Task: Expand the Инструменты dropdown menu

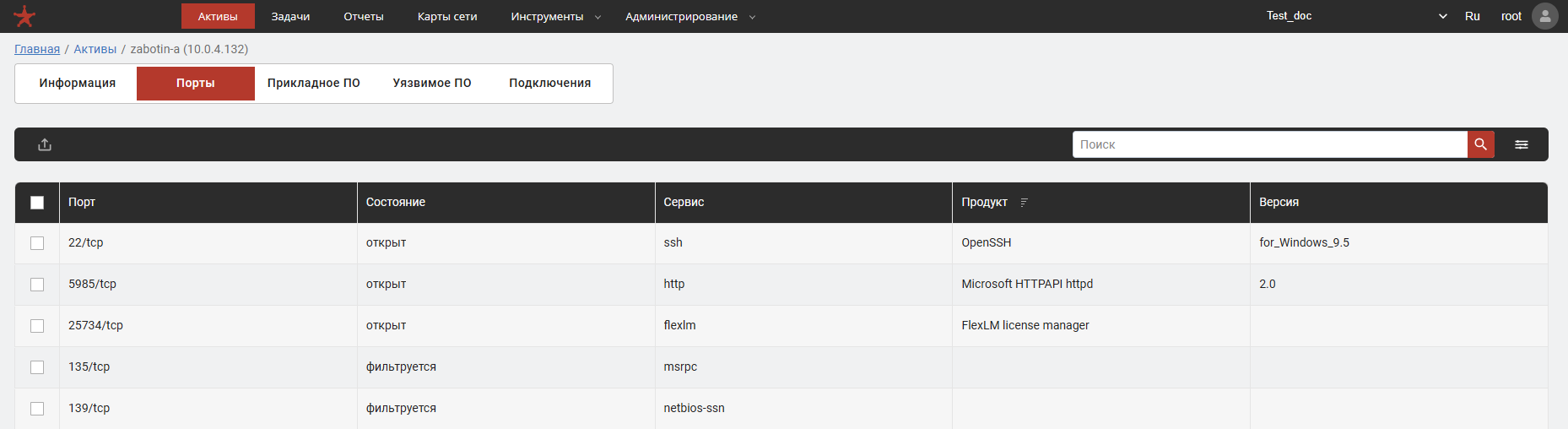Action: [555, 17]
